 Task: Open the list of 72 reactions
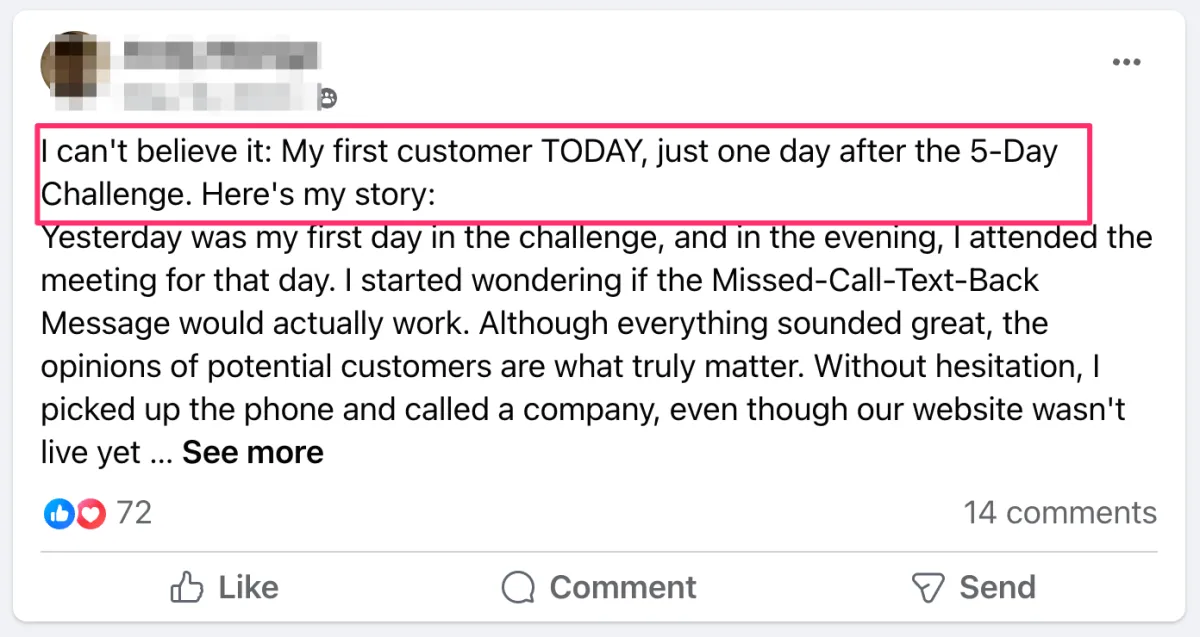[134, 513]
